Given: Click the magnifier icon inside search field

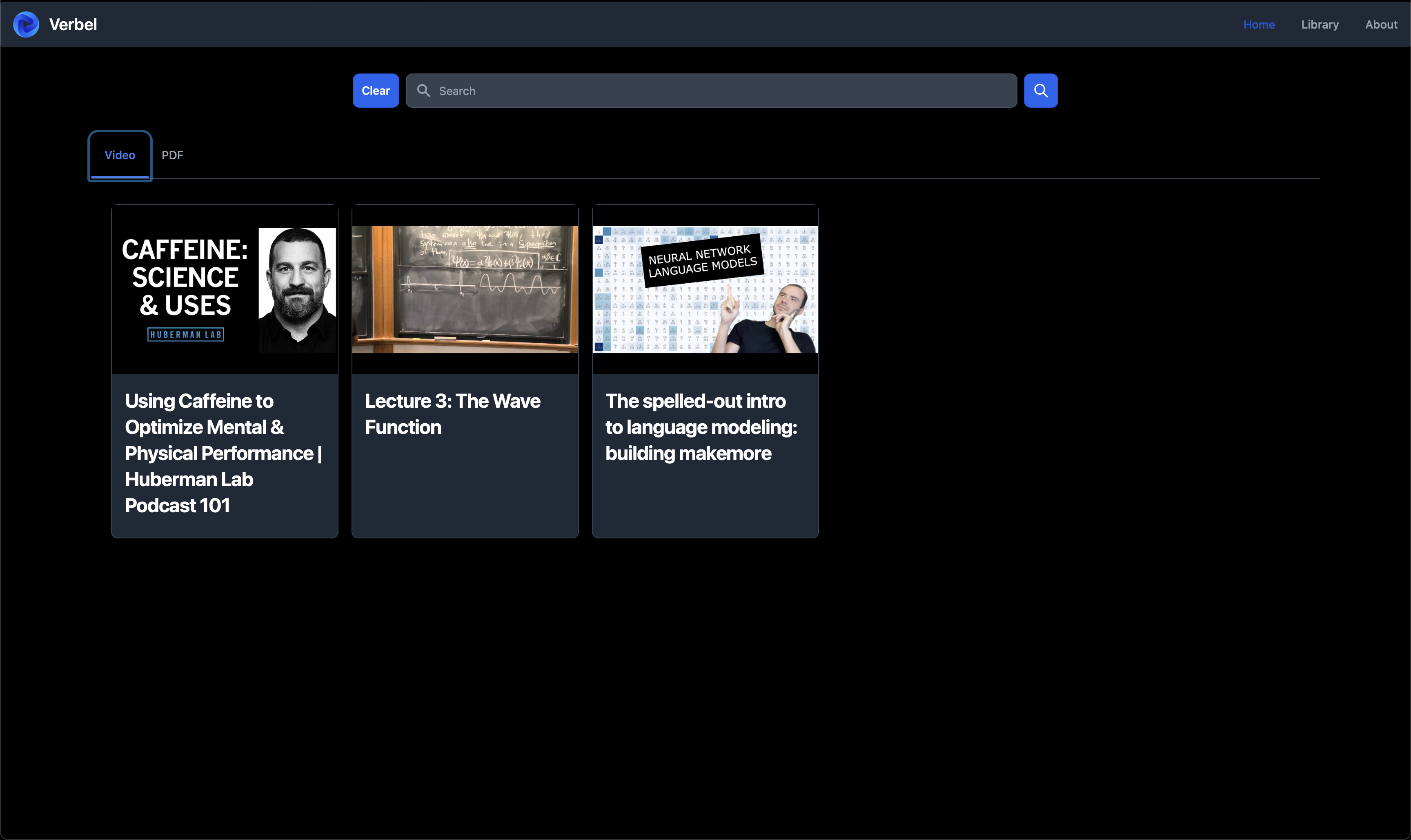Looking at the screenshot, I should 423,91.
